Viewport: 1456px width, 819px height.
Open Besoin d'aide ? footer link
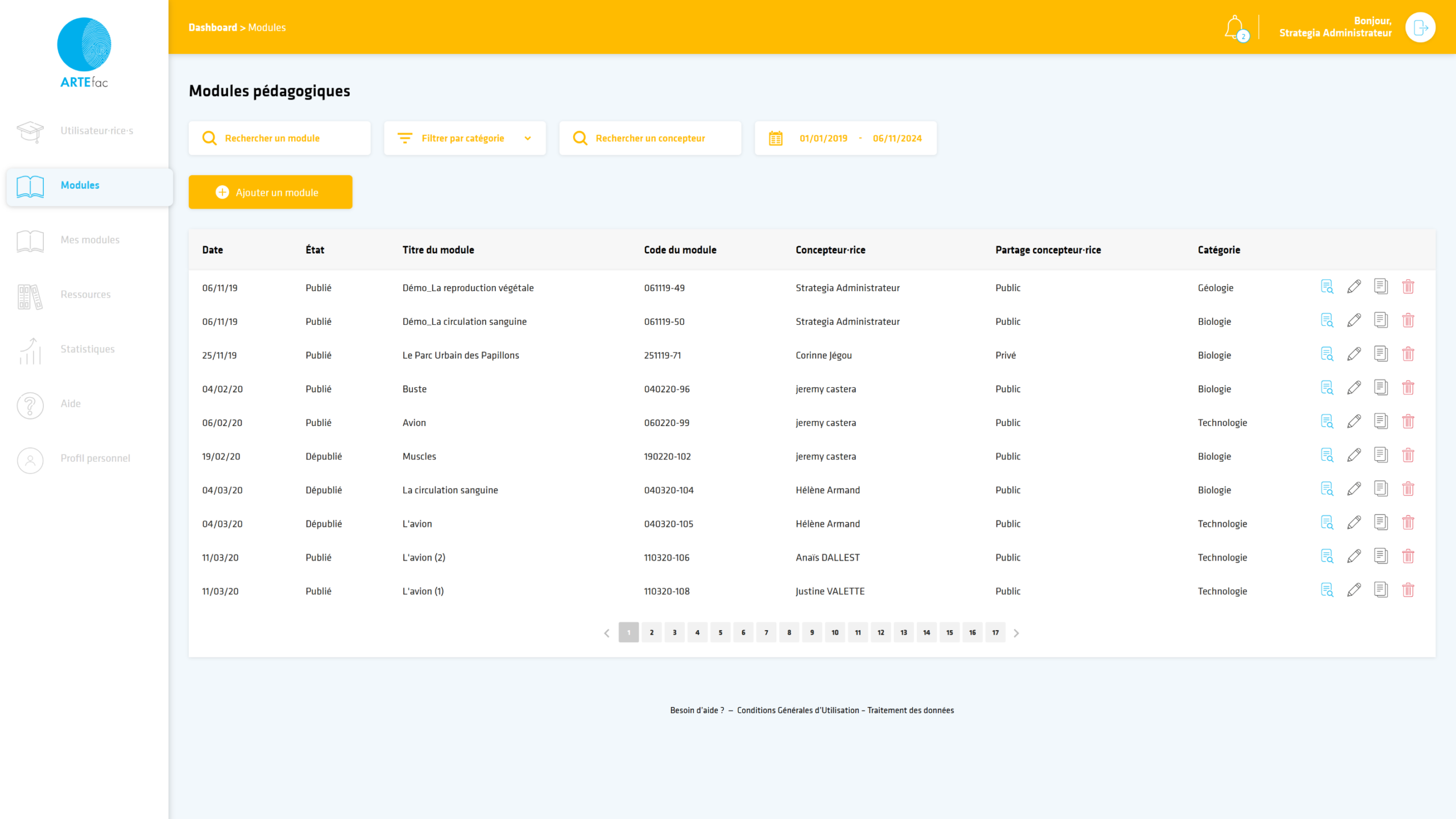[697, 710]
